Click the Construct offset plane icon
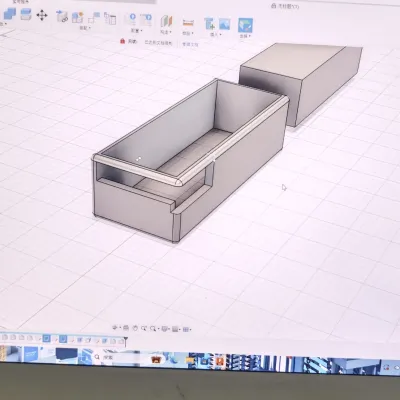400x400 pixels. (x=166, y=21)
